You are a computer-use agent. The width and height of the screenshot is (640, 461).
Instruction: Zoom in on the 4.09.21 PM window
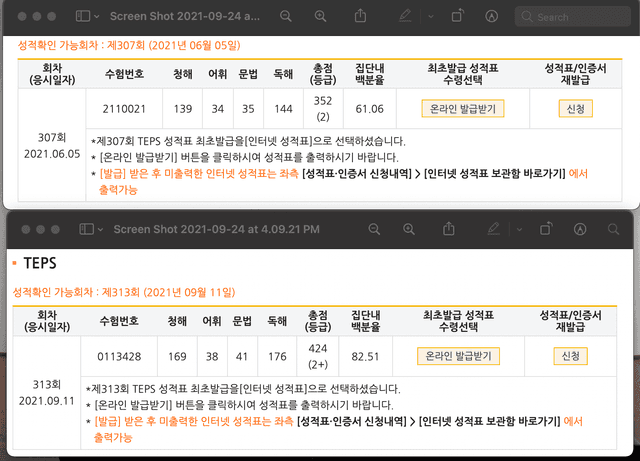(409, 229)
